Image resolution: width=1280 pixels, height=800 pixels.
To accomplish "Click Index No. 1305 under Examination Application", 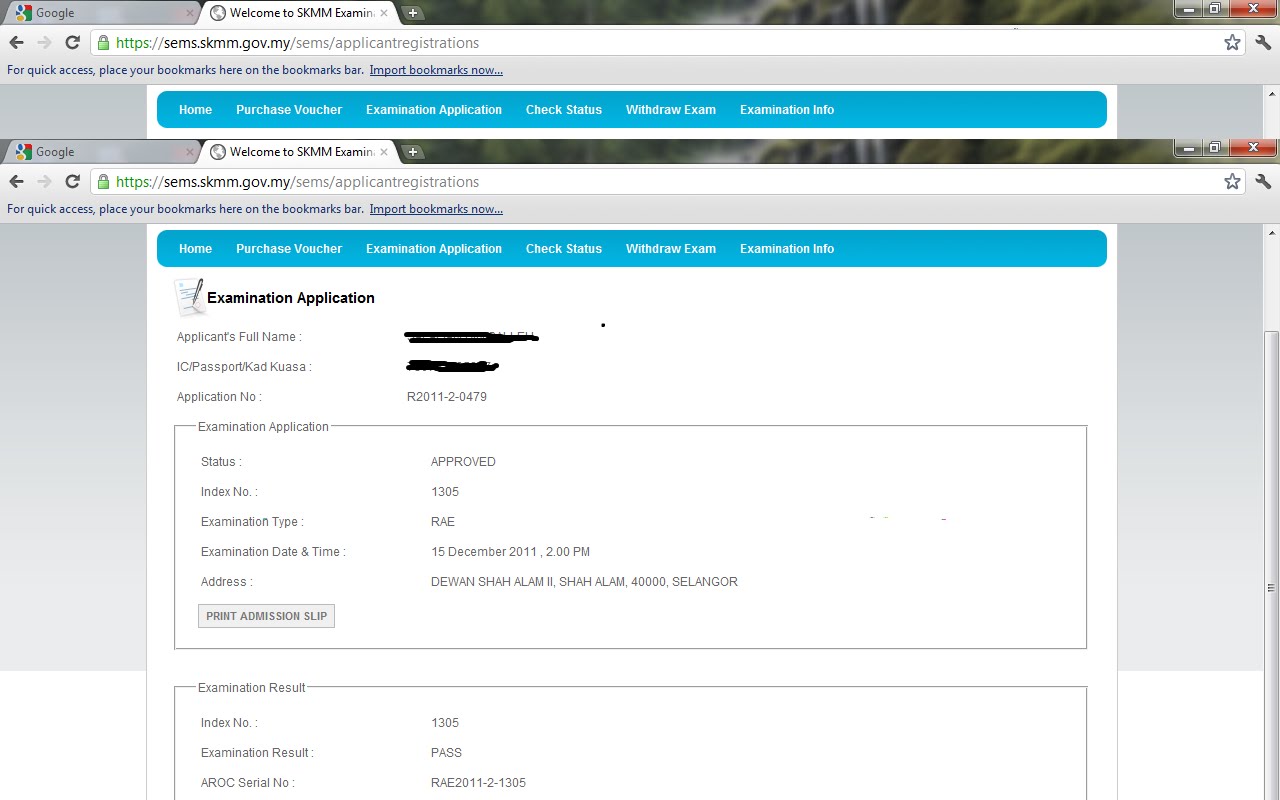I will point(445,492).
